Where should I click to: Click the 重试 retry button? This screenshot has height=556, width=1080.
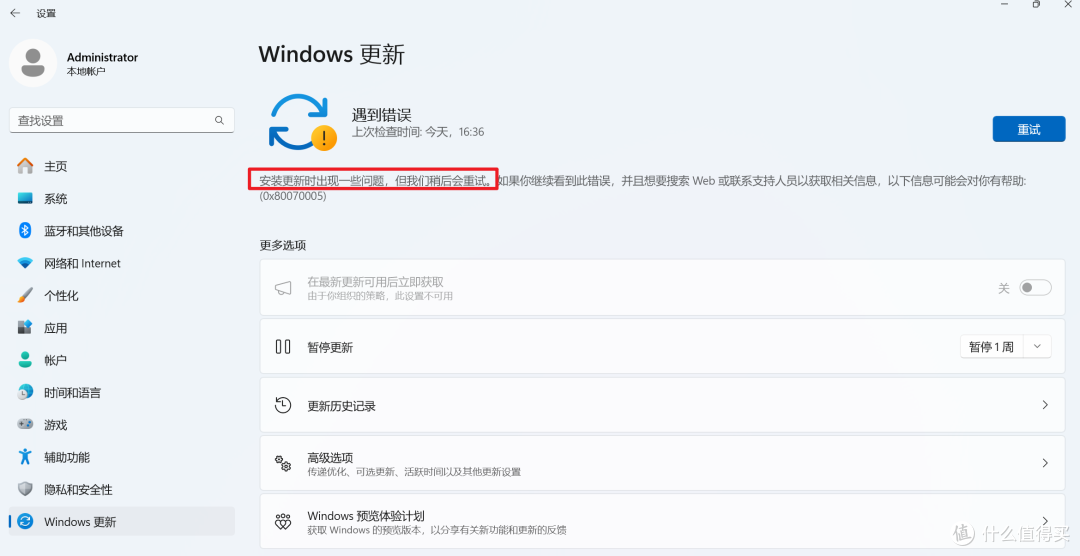click(1029, 130)
